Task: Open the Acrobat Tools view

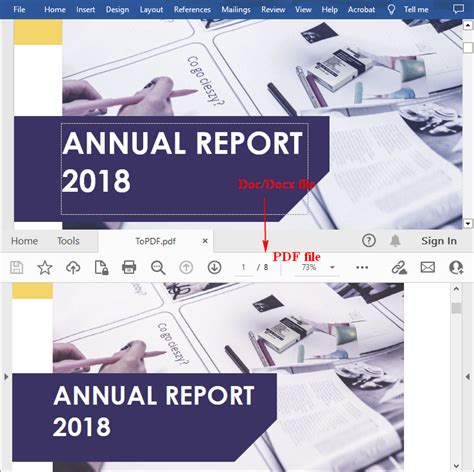Action: pyautogui.click(x=68, y=241)
